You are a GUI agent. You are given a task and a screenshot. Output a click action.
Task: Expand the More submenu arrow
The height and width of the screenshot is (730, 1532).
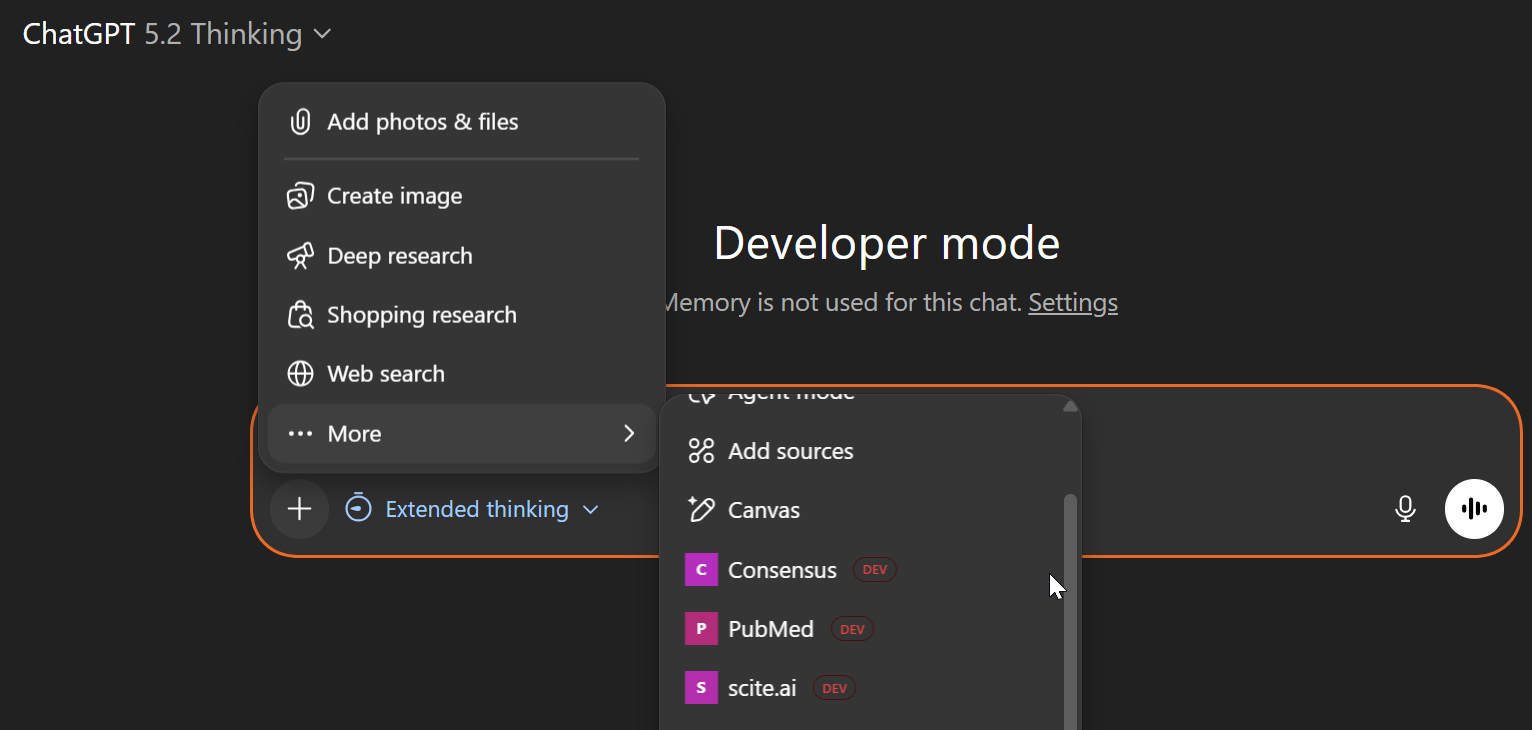click(x=629, y=433)
